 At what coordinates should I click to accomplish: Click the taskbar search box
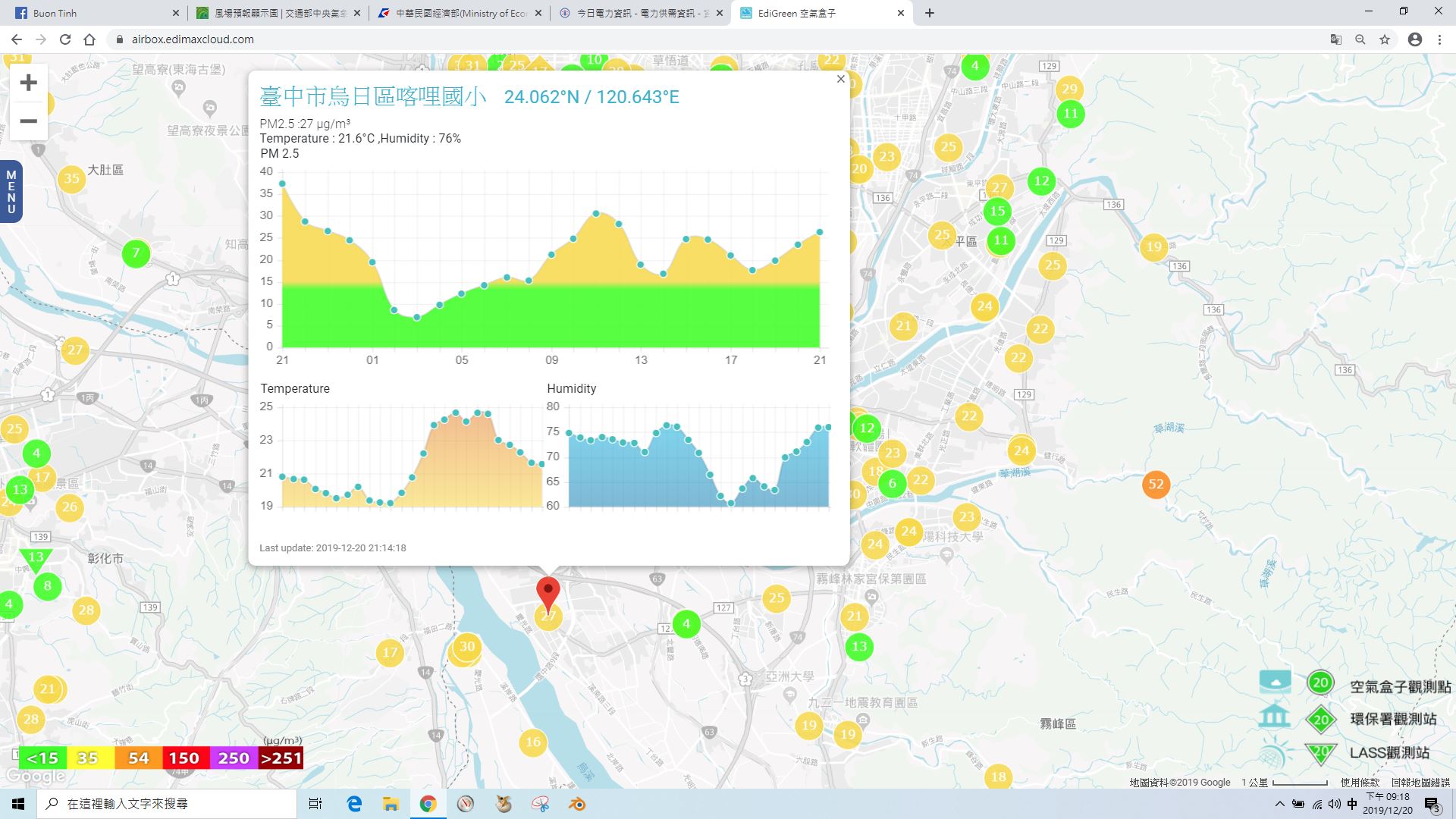[x=167, y=804]
